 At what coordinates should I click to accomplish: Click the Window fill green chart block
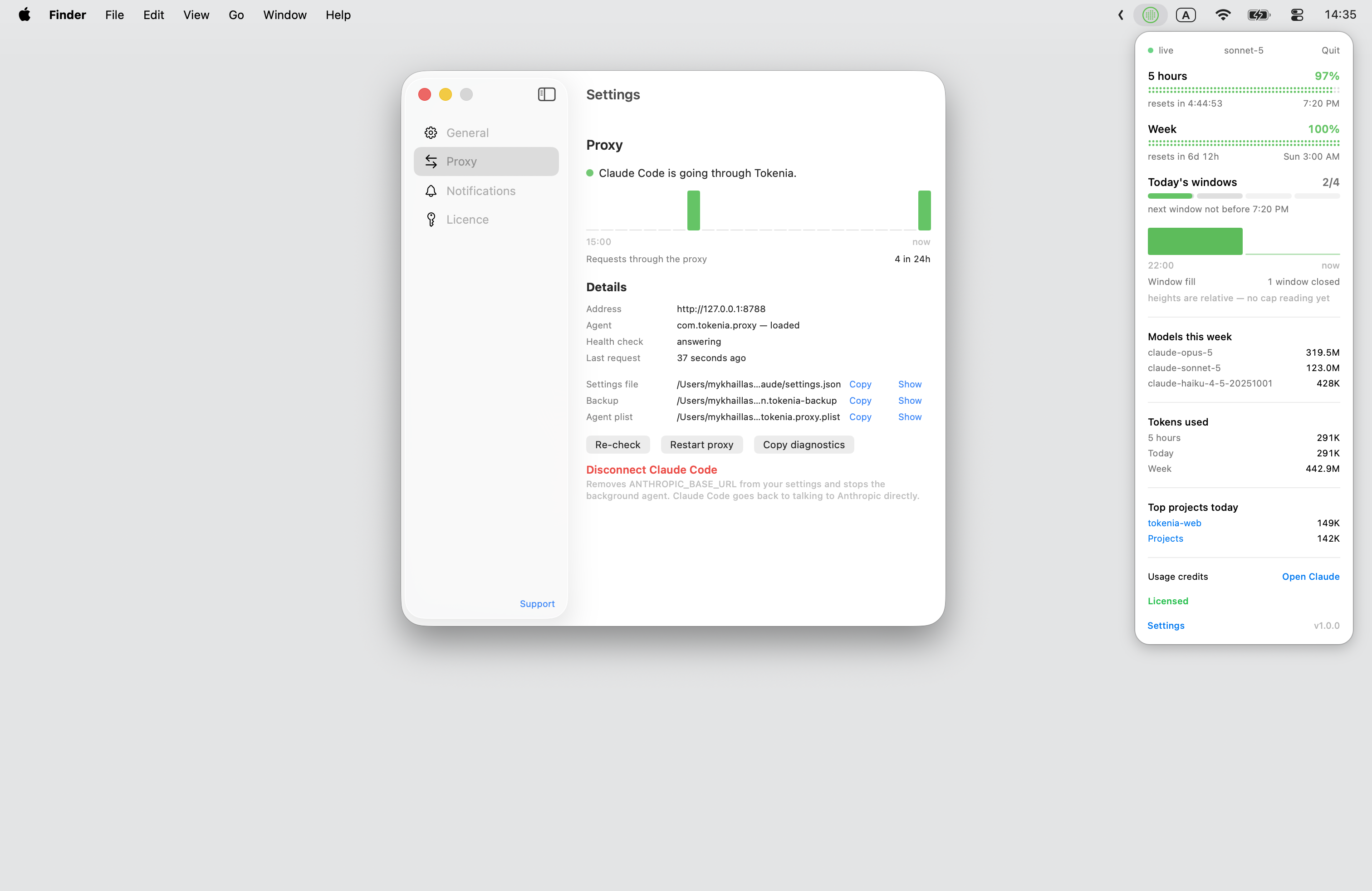click(x=1195, y=241)
